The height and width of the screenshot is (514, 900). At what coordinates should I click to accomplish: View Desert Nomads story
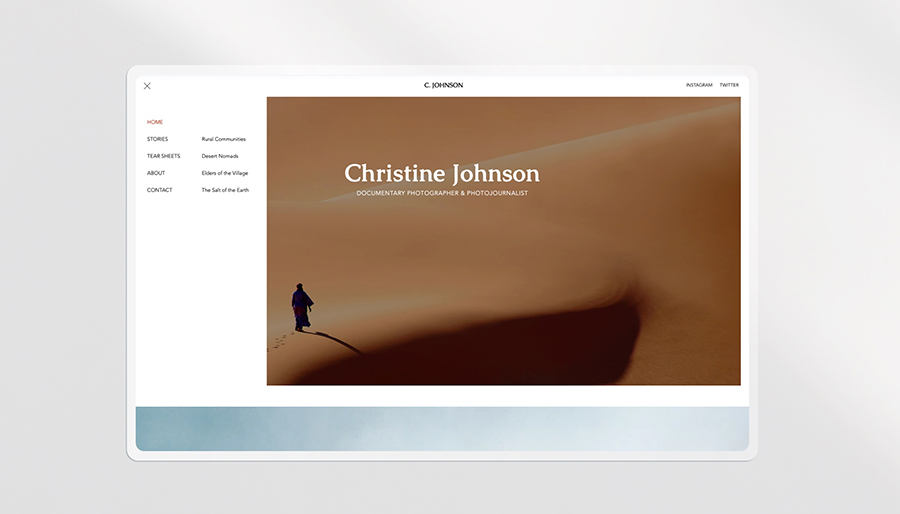click(x=220, y=156)
